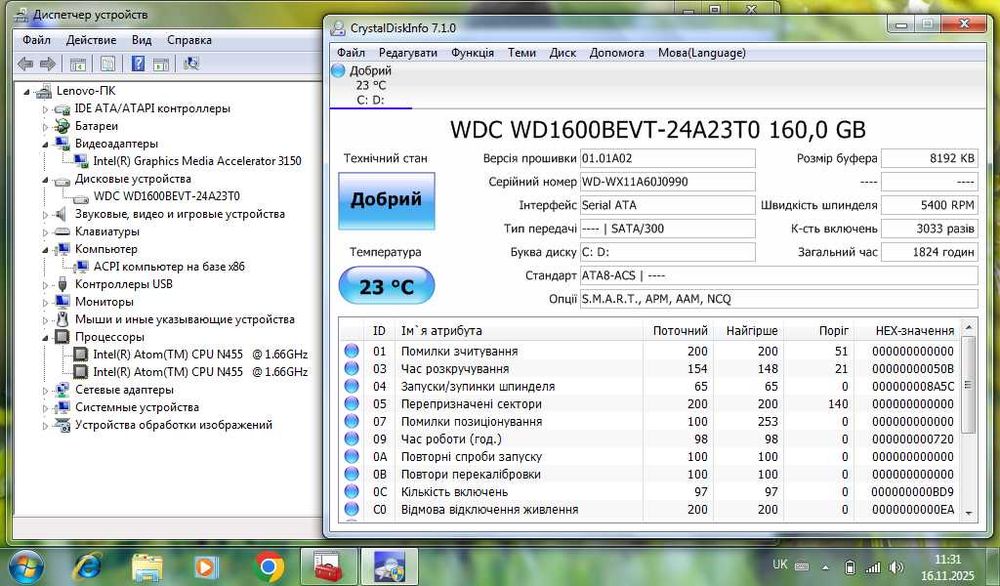
Task: Click status circle of attribute 09 Час роботи
Action: point(351,439)
